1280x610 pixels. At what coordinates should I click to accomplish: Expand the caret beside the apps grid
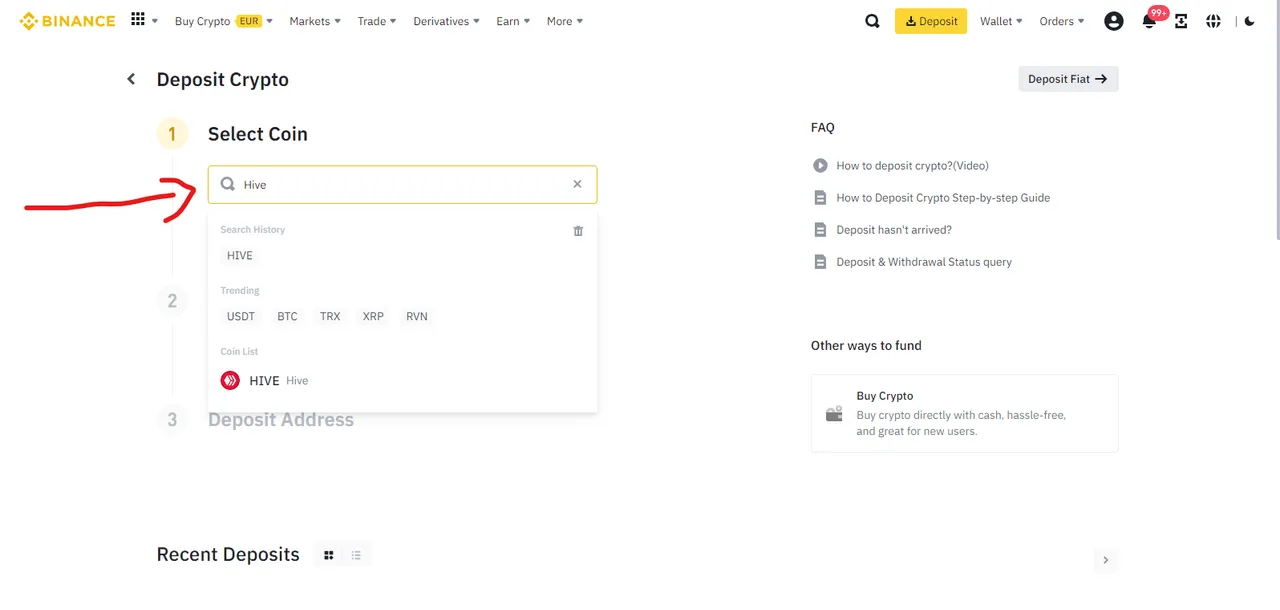click(154, 22)
